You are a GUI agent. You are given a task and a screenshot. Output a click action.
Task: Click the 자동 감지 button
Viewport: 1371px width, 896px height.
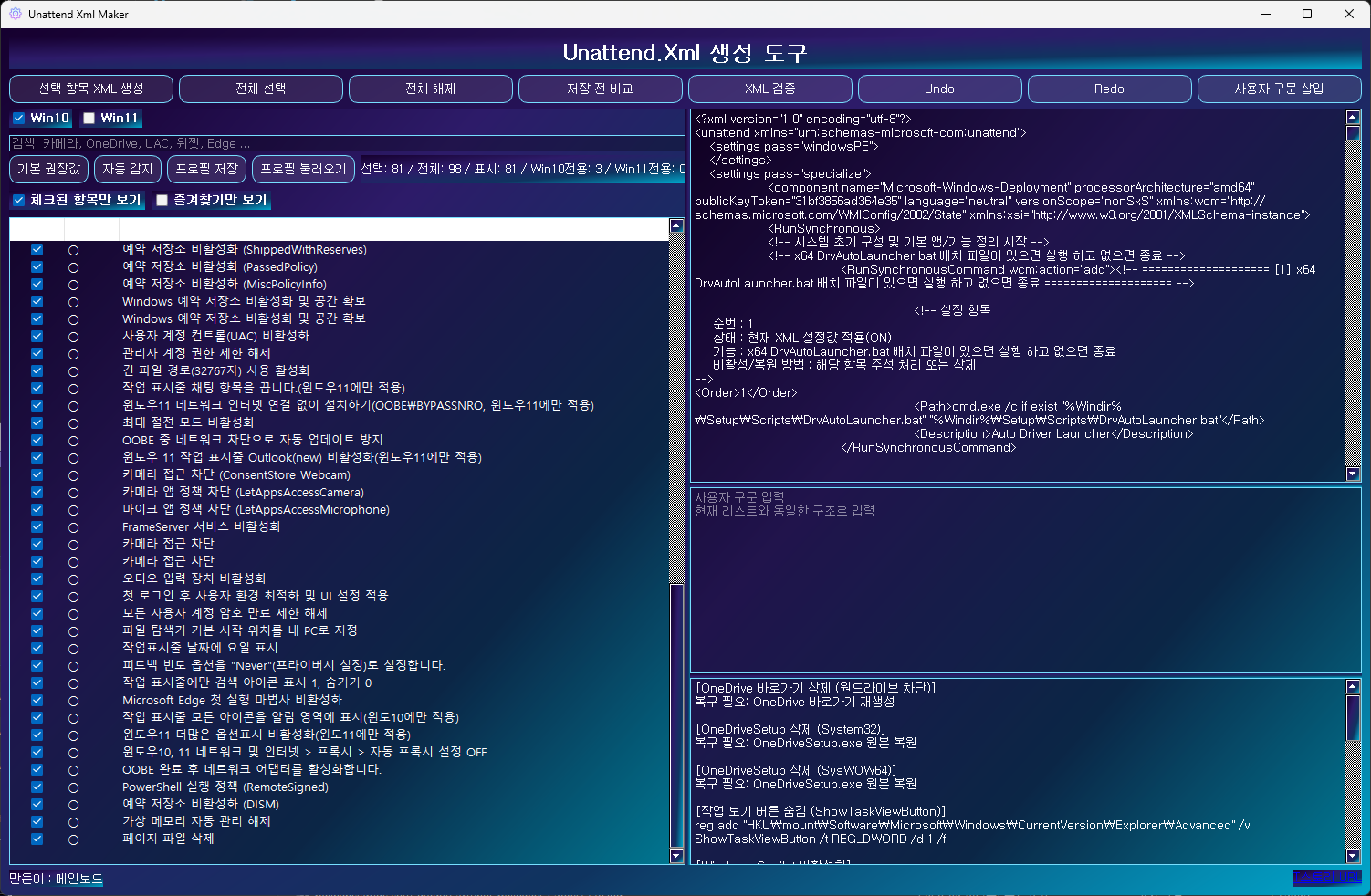[128, 169]
